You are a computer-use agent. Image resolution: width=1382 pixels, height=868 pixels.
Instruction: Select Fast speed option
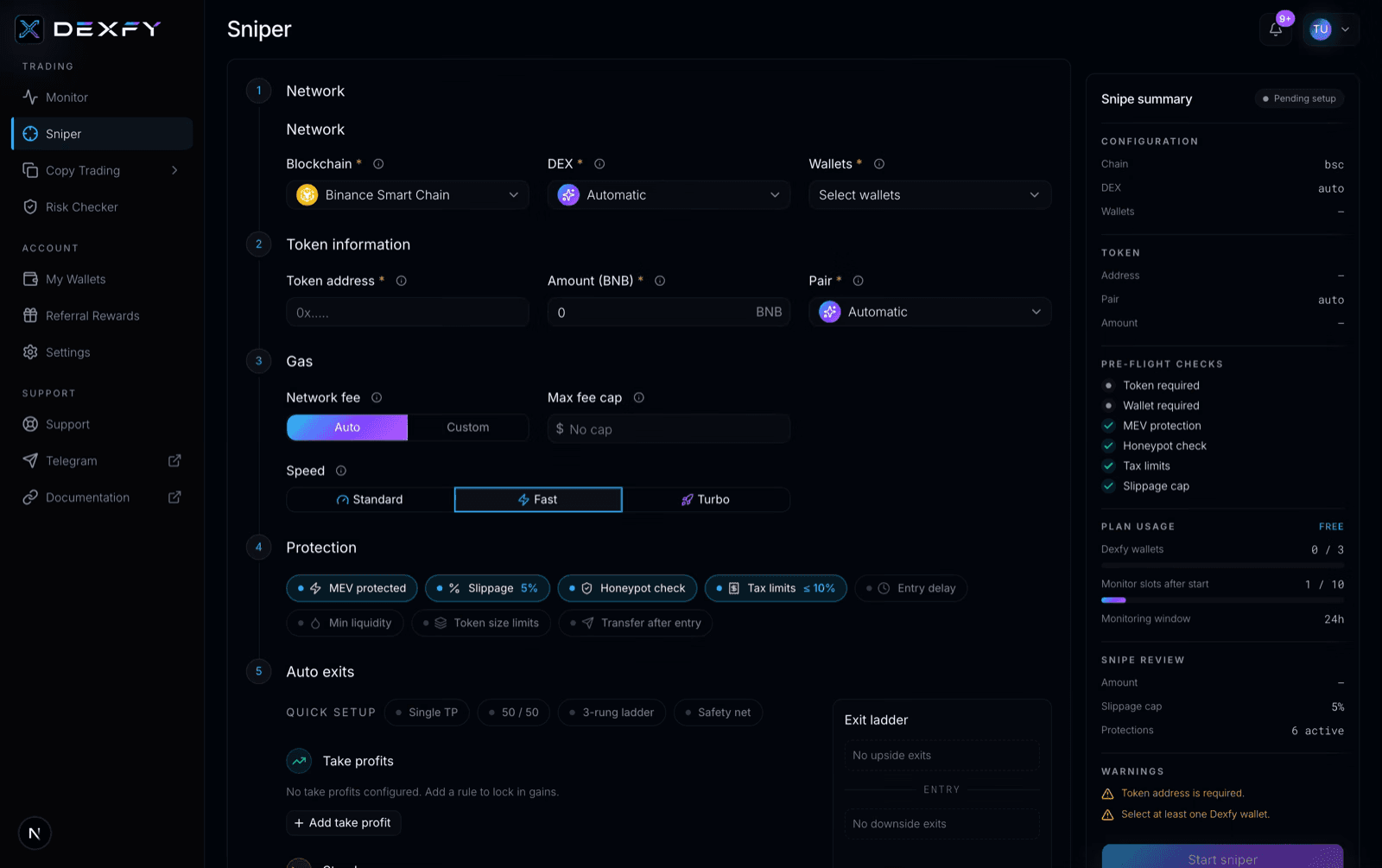(538, 499)
